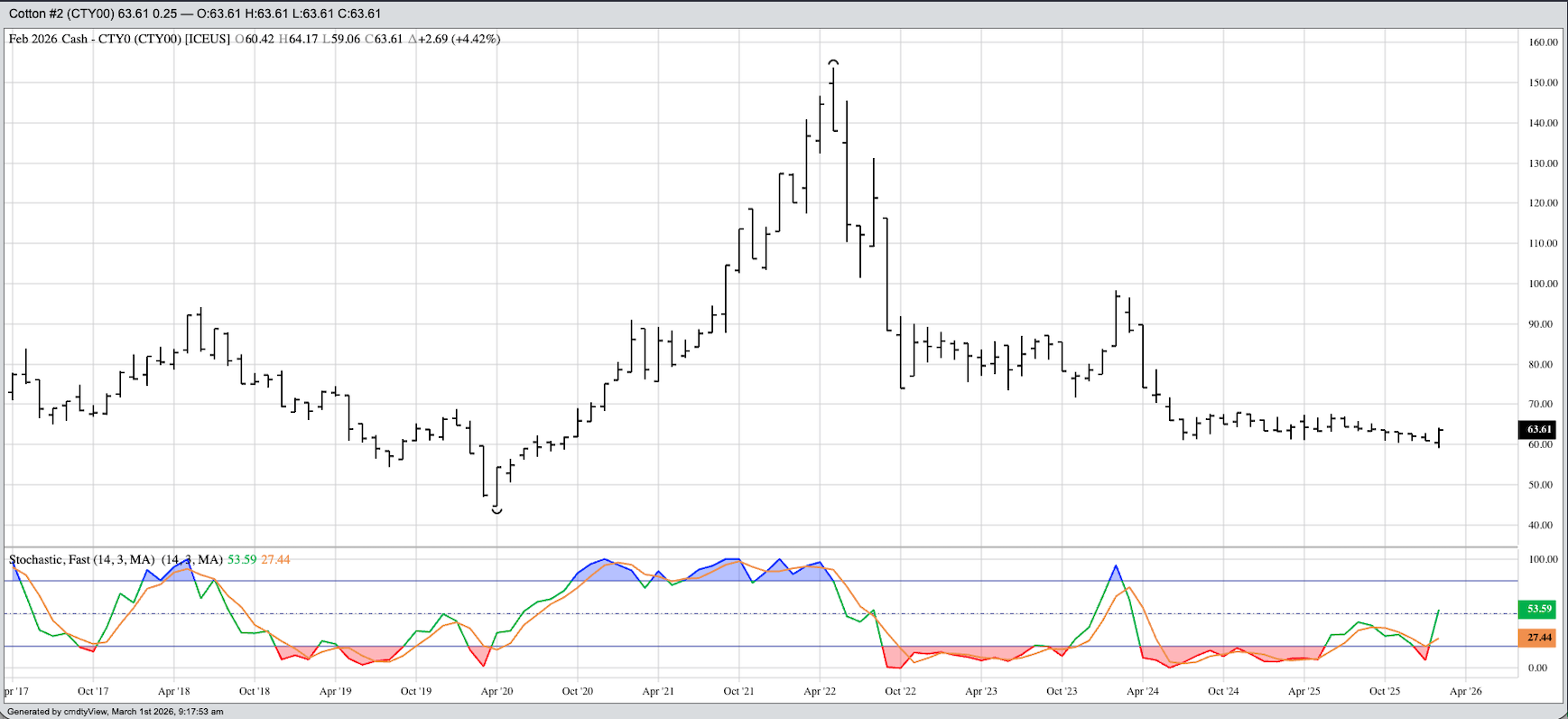Click the 100.00 label on the stochastic axis
1568x719 pixels.
tap(1543, 559)
